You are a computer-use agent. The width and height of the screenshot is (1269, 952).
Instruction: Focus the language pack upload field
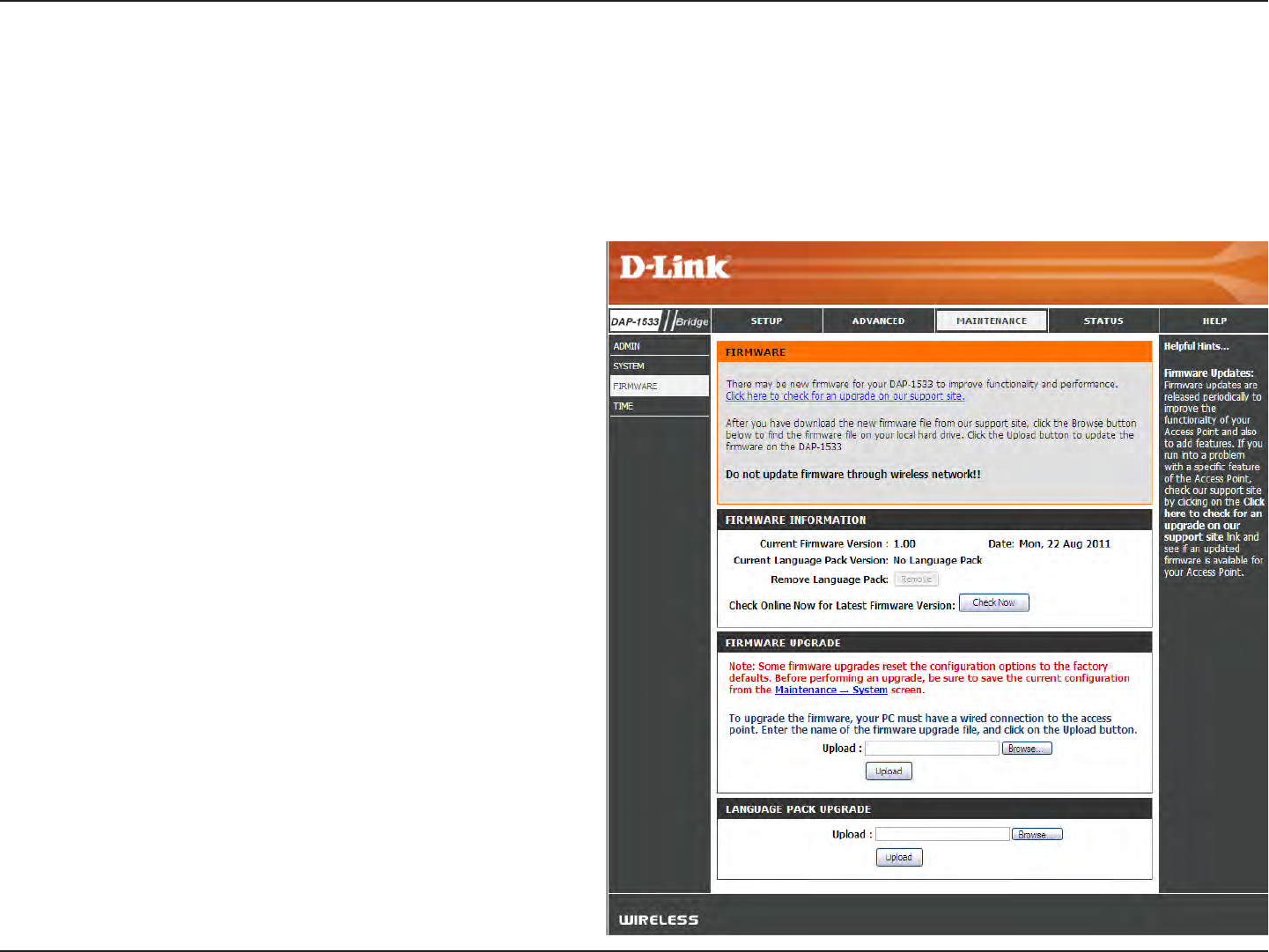(x=942, y=834)
